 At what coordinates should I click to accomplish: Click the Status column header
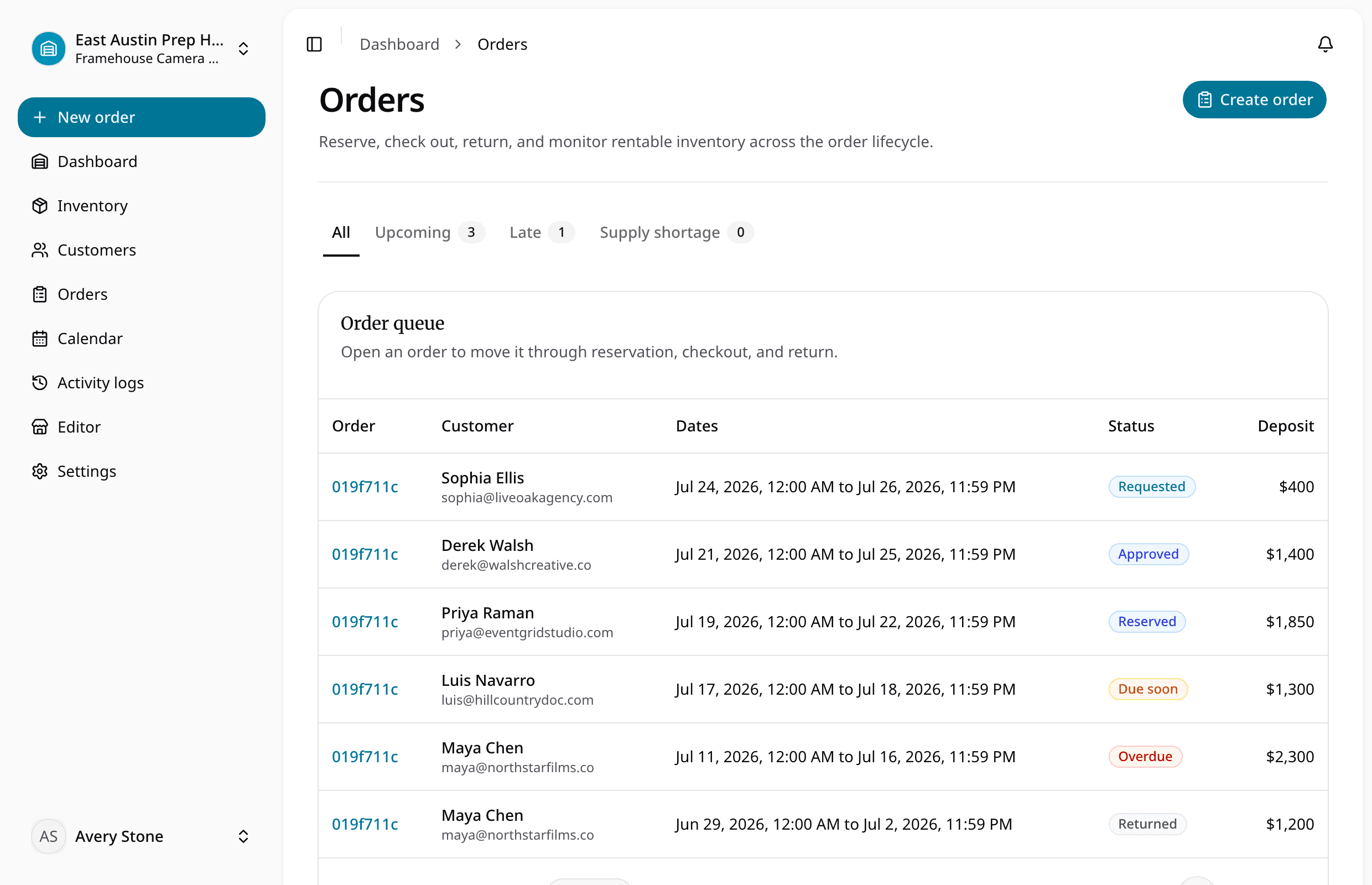pos(1131,426)
